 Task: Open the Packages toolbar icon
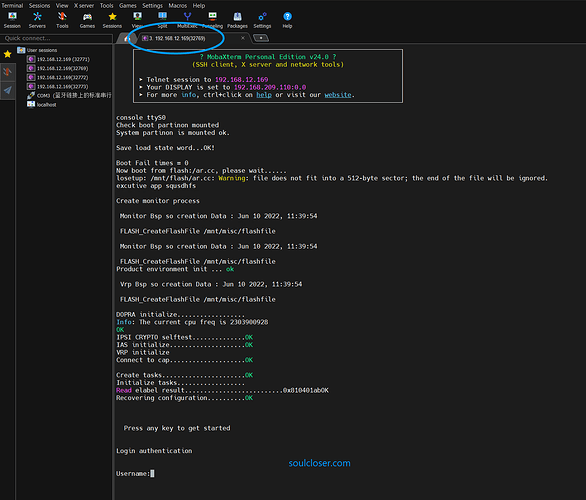click(x=237, y=20)
